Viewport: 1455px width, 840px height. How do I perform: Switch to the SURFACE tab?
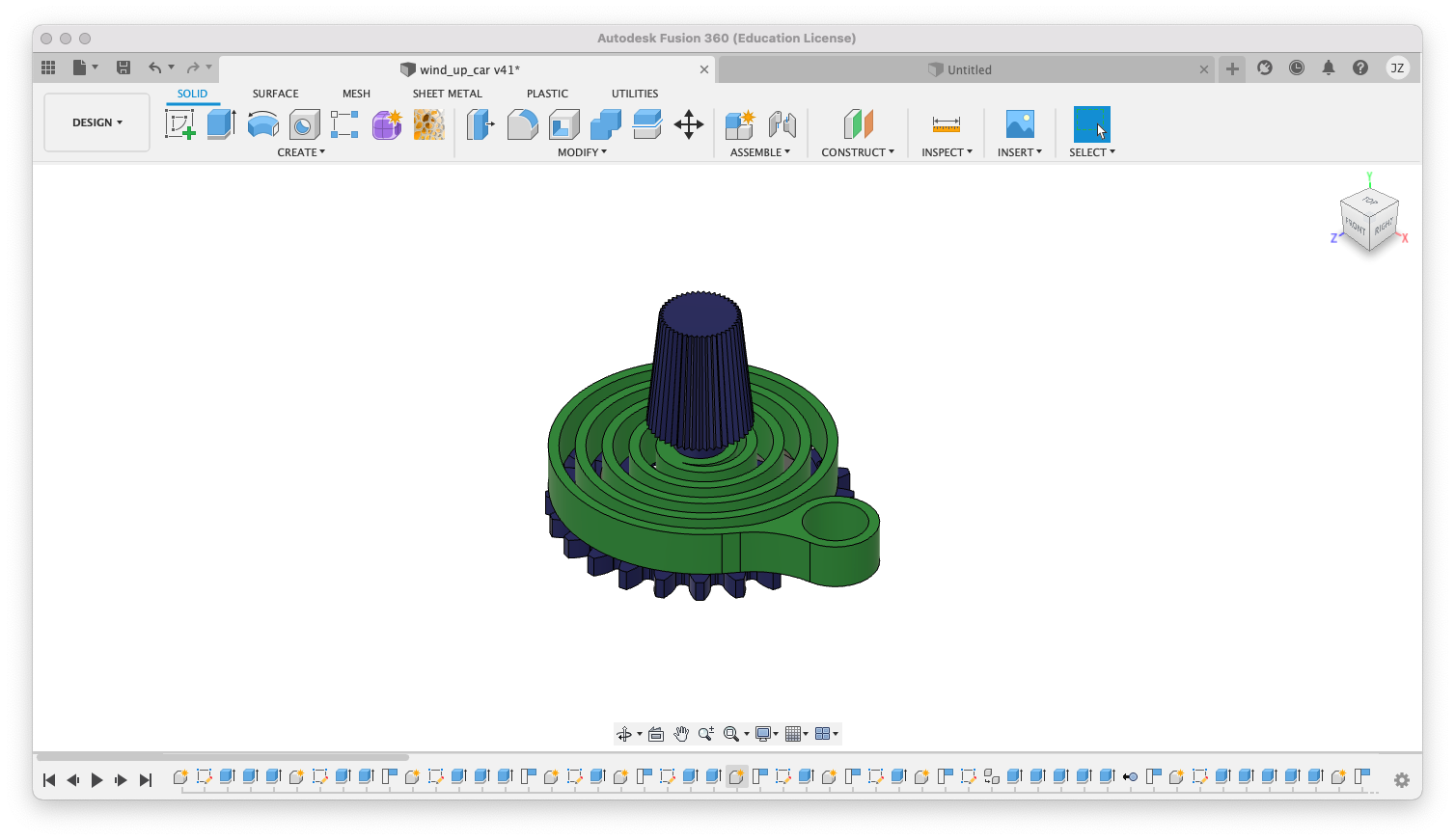pos(275,94)
